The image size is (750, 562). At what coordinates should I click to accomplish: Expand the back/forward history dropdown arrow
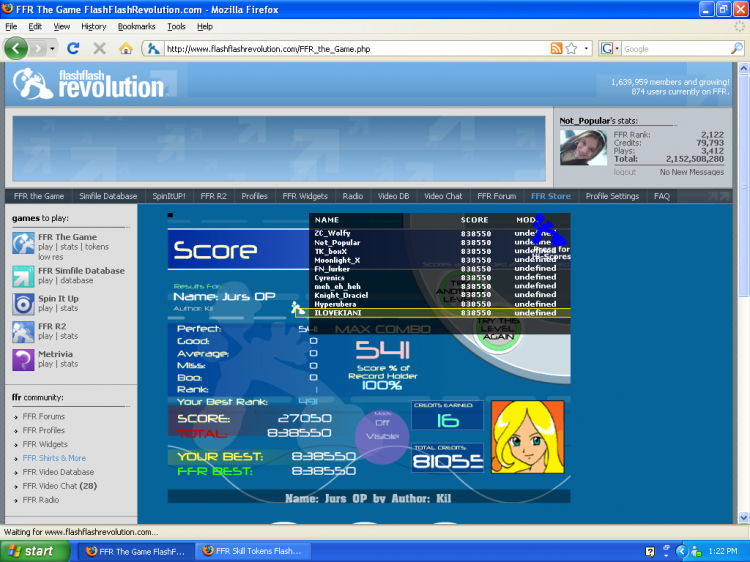pyautogui.click(x=52, y=48)
